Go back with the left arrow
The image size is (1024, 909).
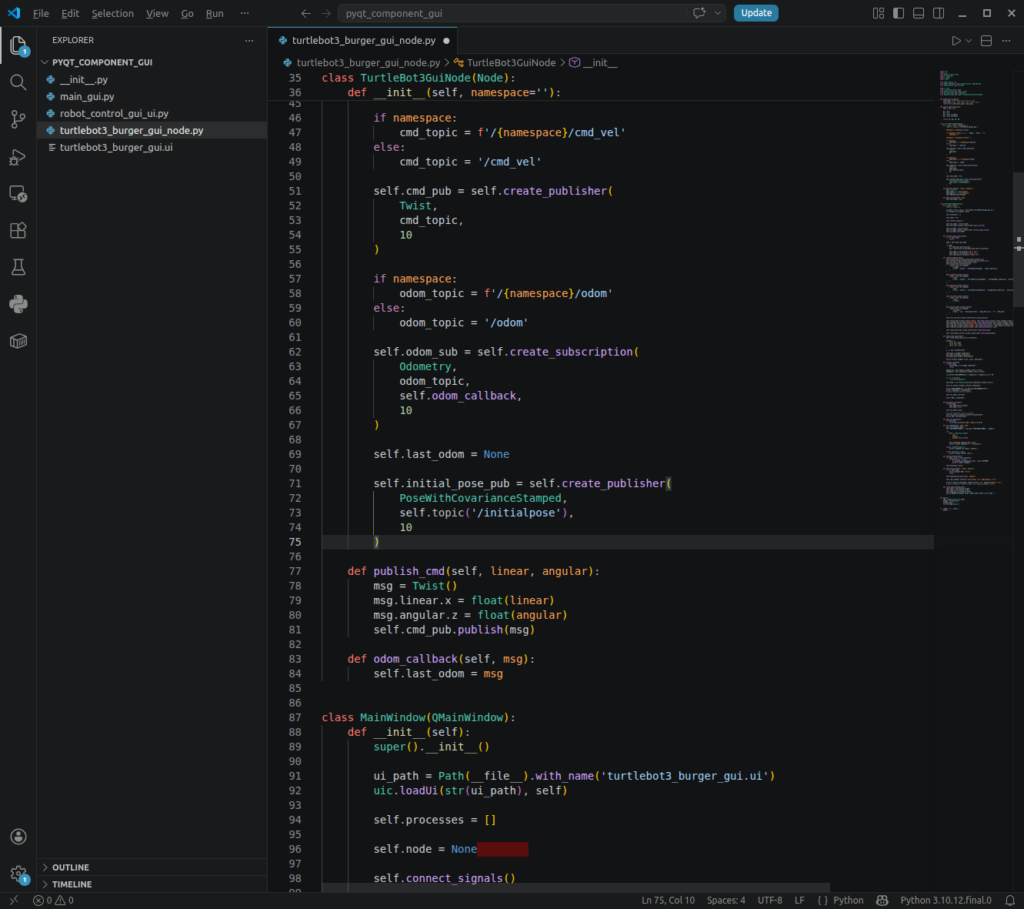click(306, 13)
